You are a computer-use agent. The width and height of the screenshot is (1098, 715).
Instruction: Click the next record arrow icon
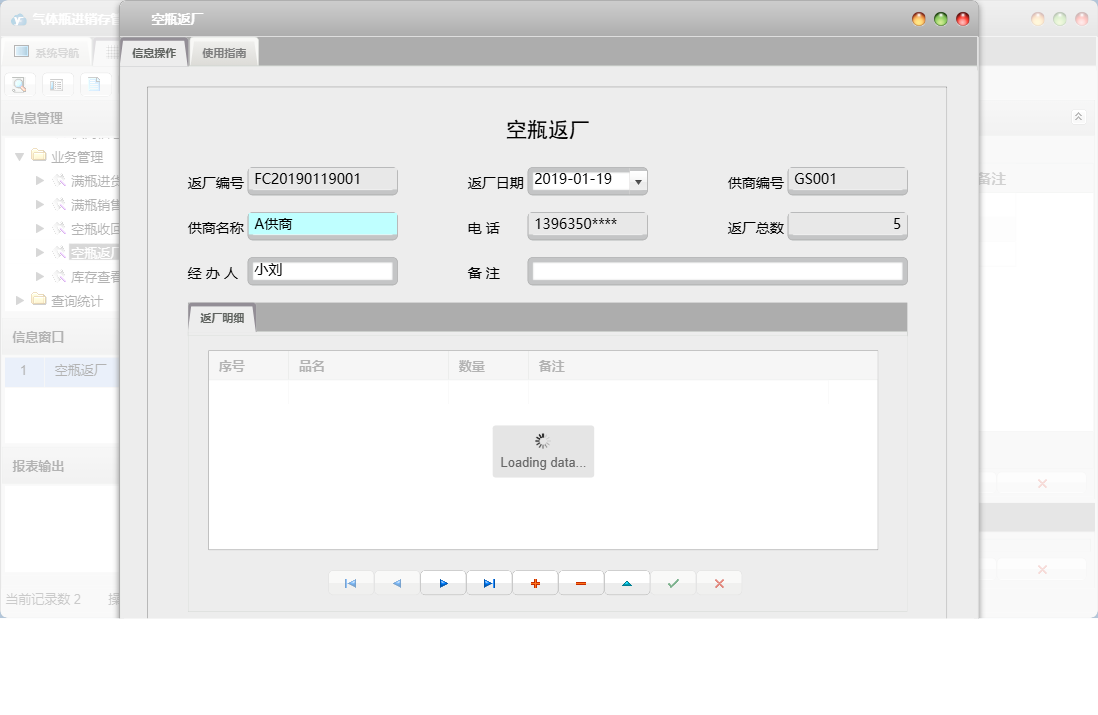[x=443, y=582]
